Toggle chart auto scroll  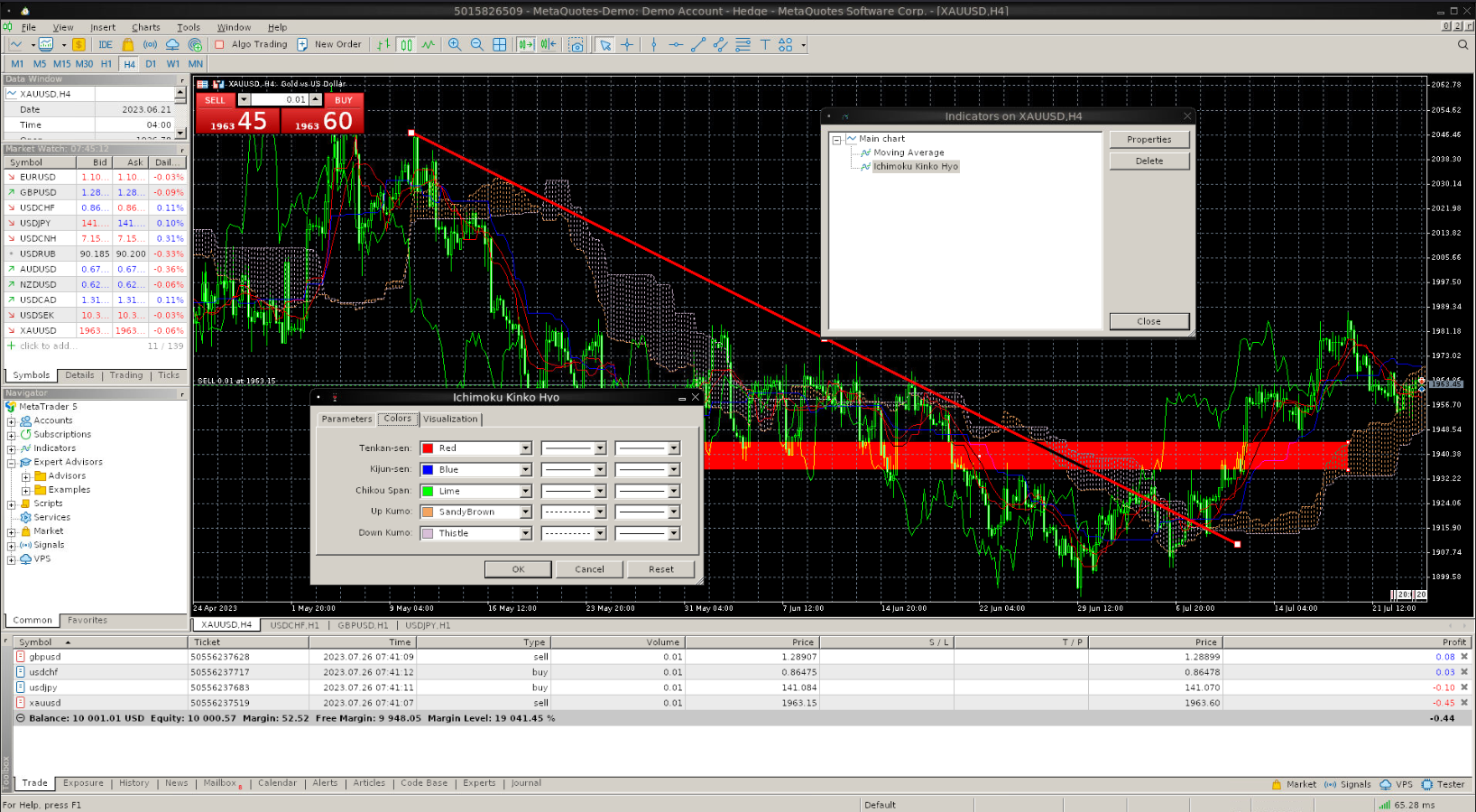click(526, 44)
